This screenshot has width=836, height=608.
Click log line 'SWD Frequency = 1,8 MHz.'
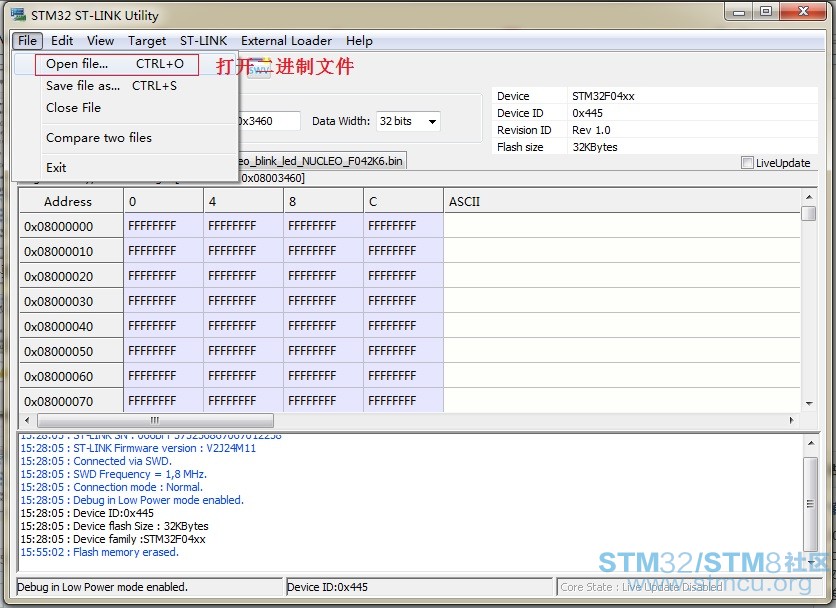click(x=114, y=474)
